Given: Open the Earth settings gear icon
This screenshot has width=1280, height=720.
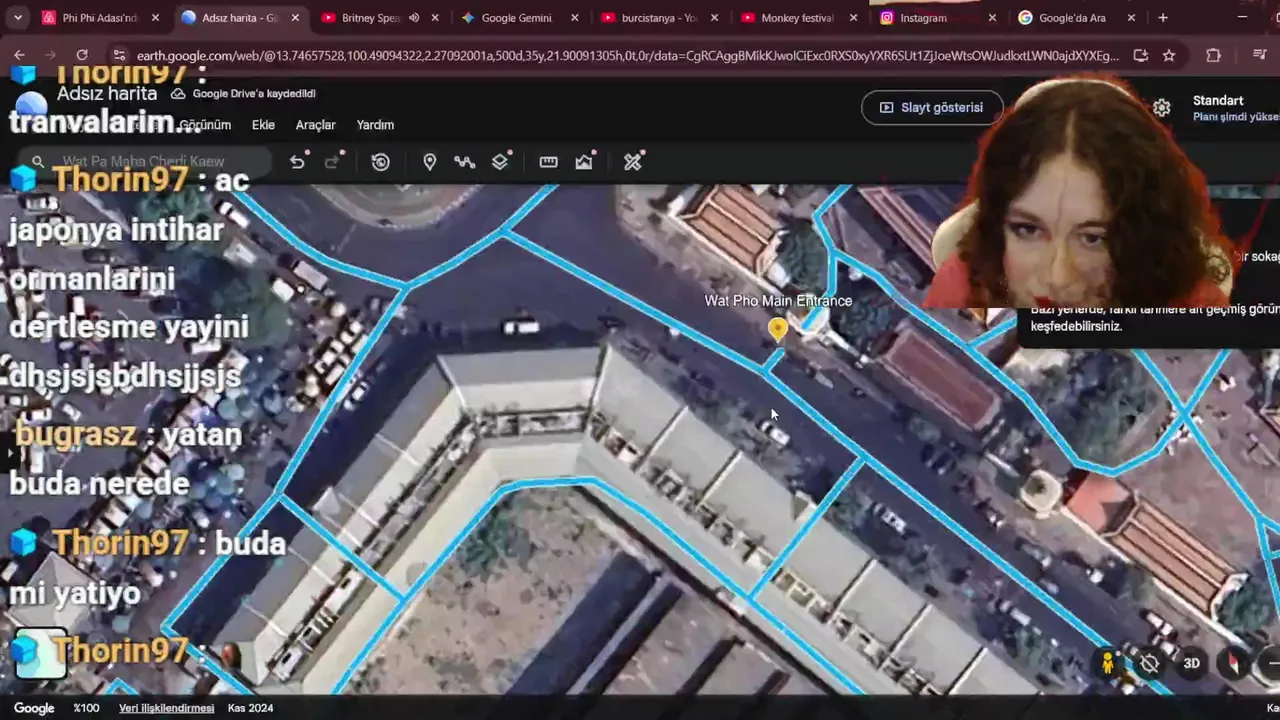Looking at the screenshot, I should tap(1161, 108).
